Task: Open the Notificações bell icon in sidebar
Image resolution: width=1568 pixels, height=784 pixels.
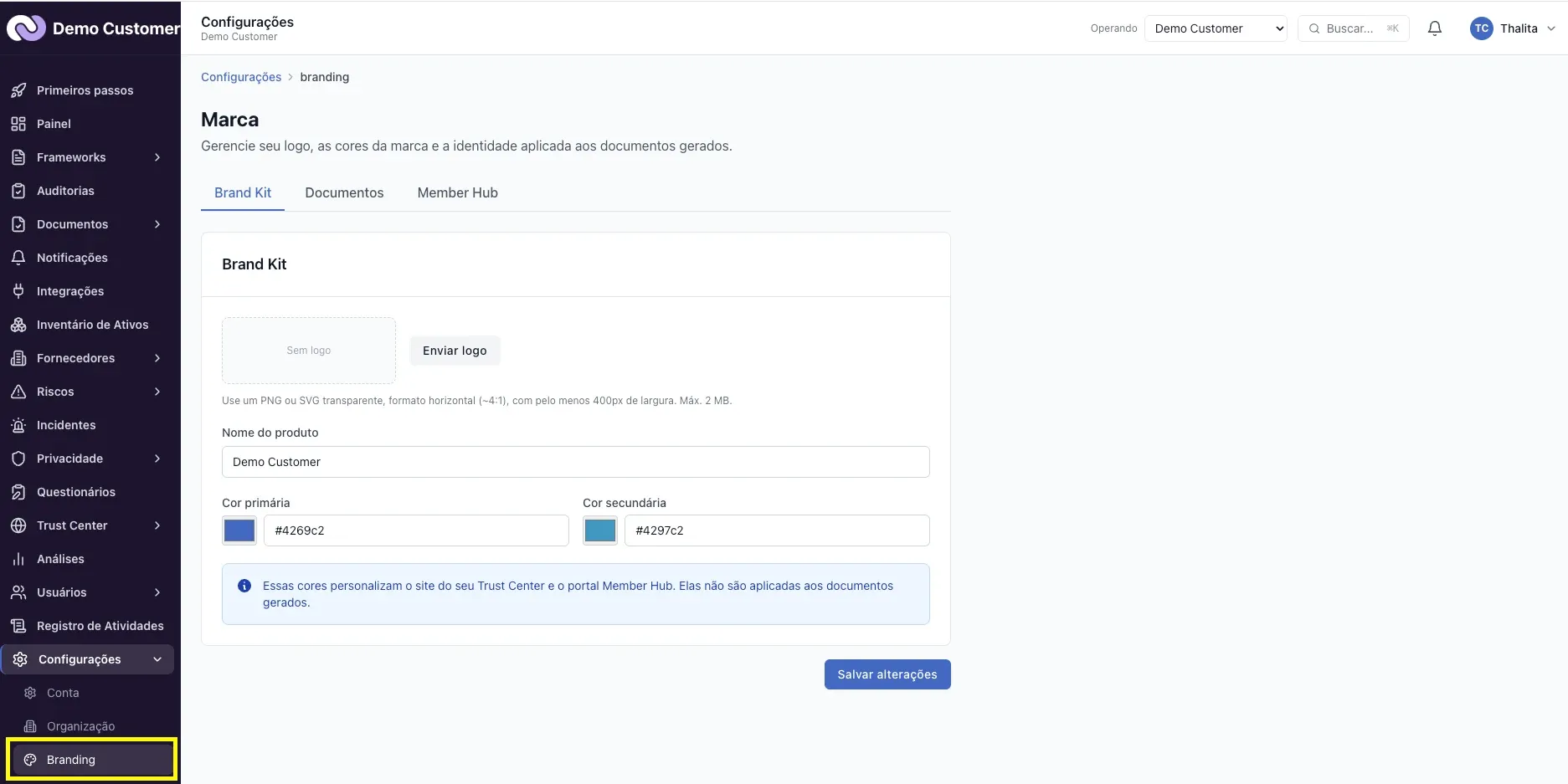Action: (18, 258)
